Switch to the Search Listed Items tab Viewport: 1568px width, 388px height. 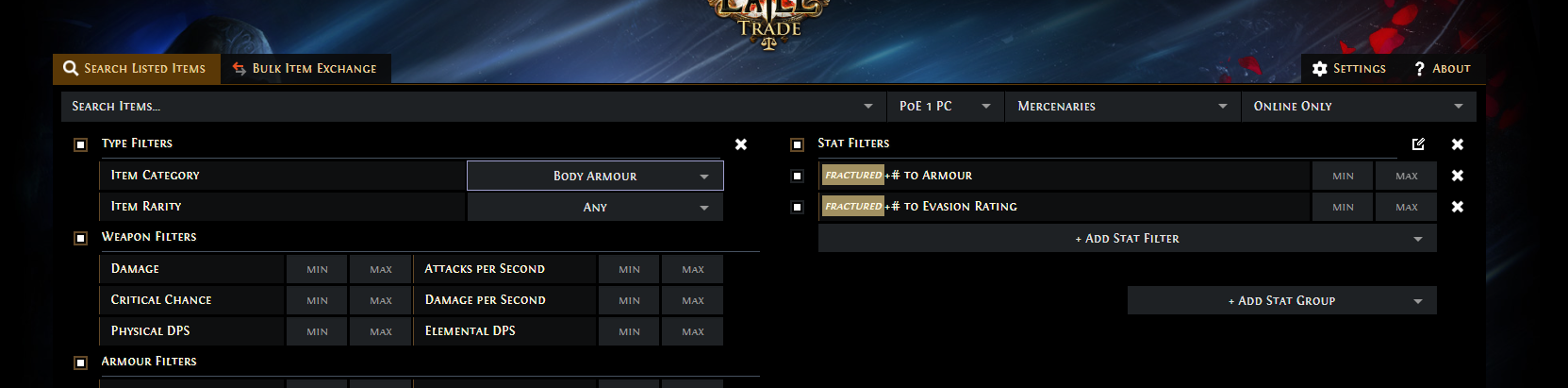pyautogui.click(x=137, y=69)
